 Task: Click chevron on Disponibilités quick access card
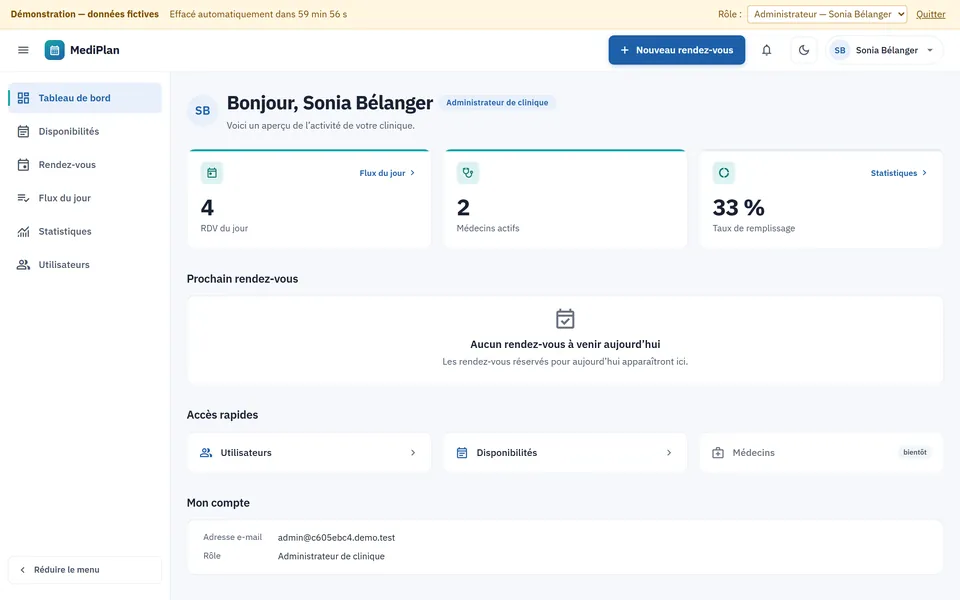click(669, 452)
